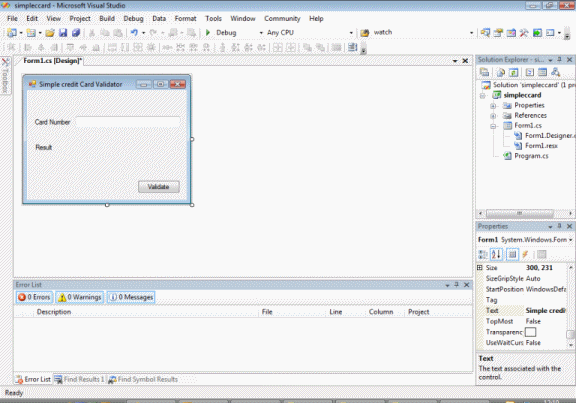
Task: Click the Save All icon
Action: (x=76, y=33)
